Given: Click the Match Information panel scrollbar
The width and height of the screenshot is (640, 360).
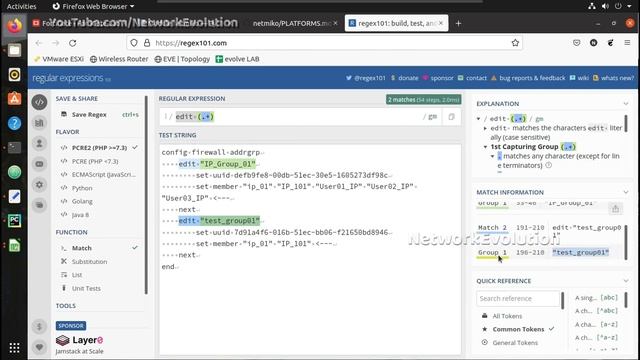Looking at the screenshot, I should point(626,242).
